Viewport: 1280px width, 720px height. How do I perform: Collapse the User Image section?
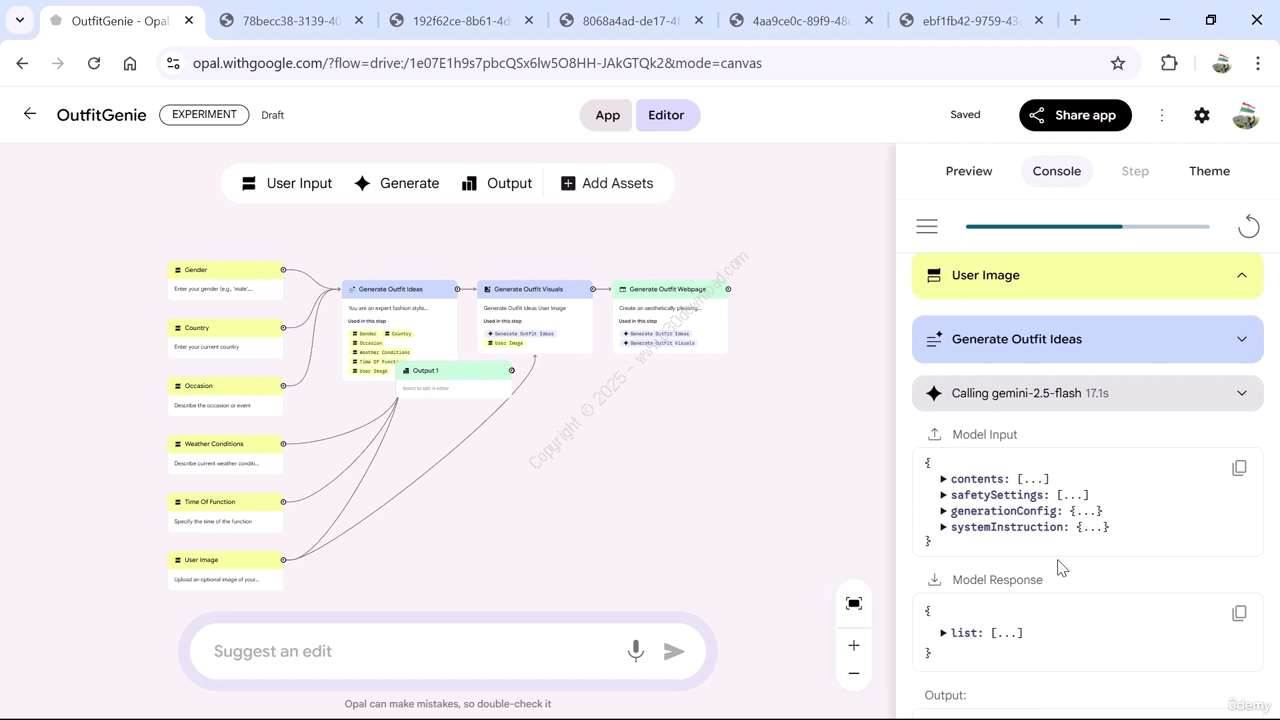click(x=1088, y=275)
